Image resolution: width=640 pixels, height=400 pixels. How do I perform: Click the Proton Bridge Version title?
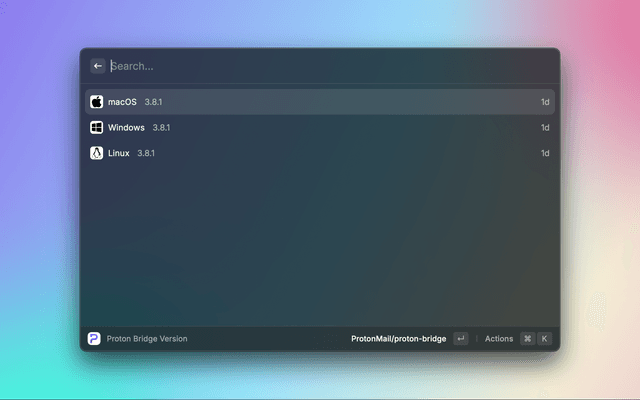(147, 339)
